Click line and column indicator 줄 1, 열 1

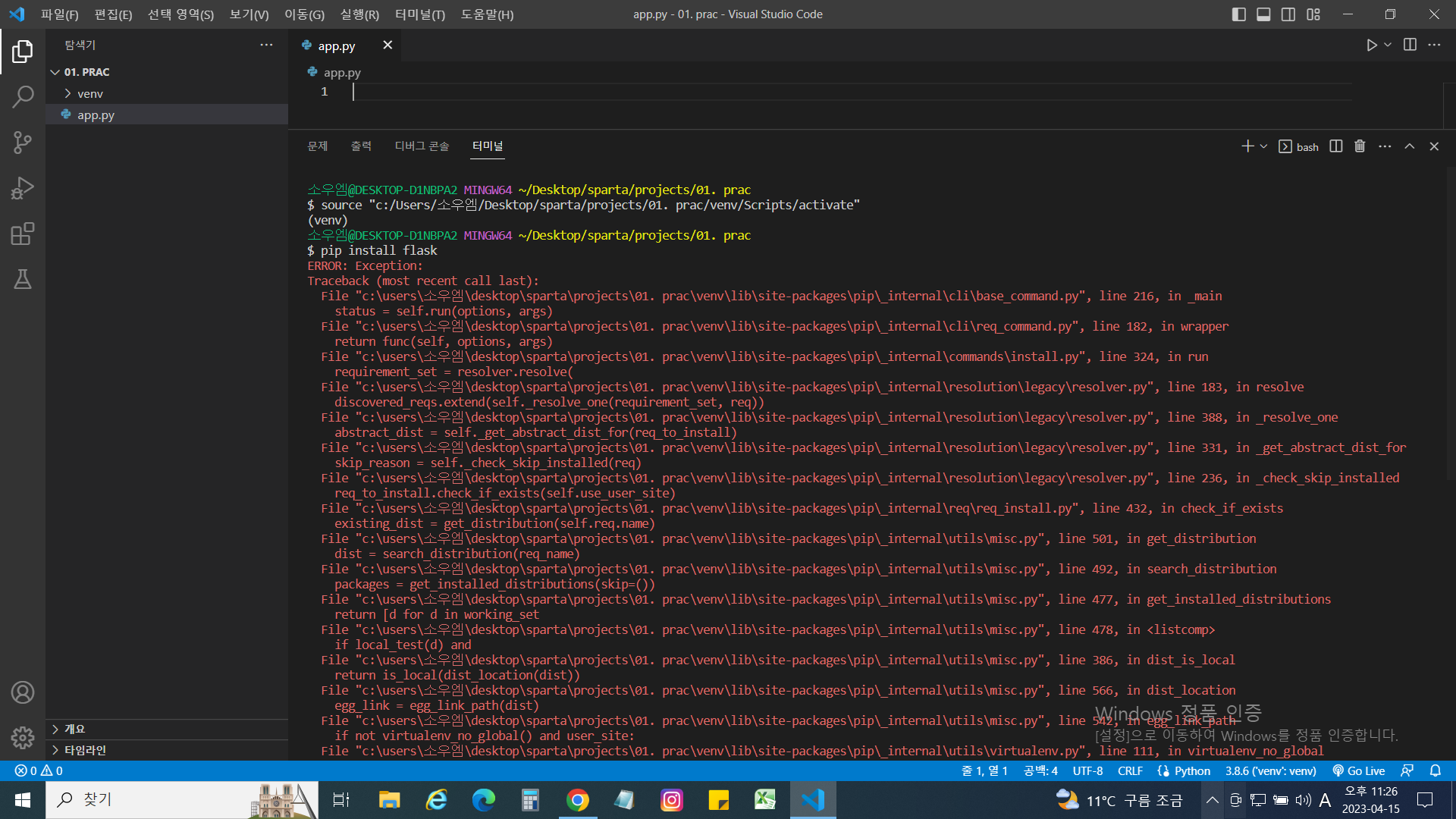click(984, 770)
